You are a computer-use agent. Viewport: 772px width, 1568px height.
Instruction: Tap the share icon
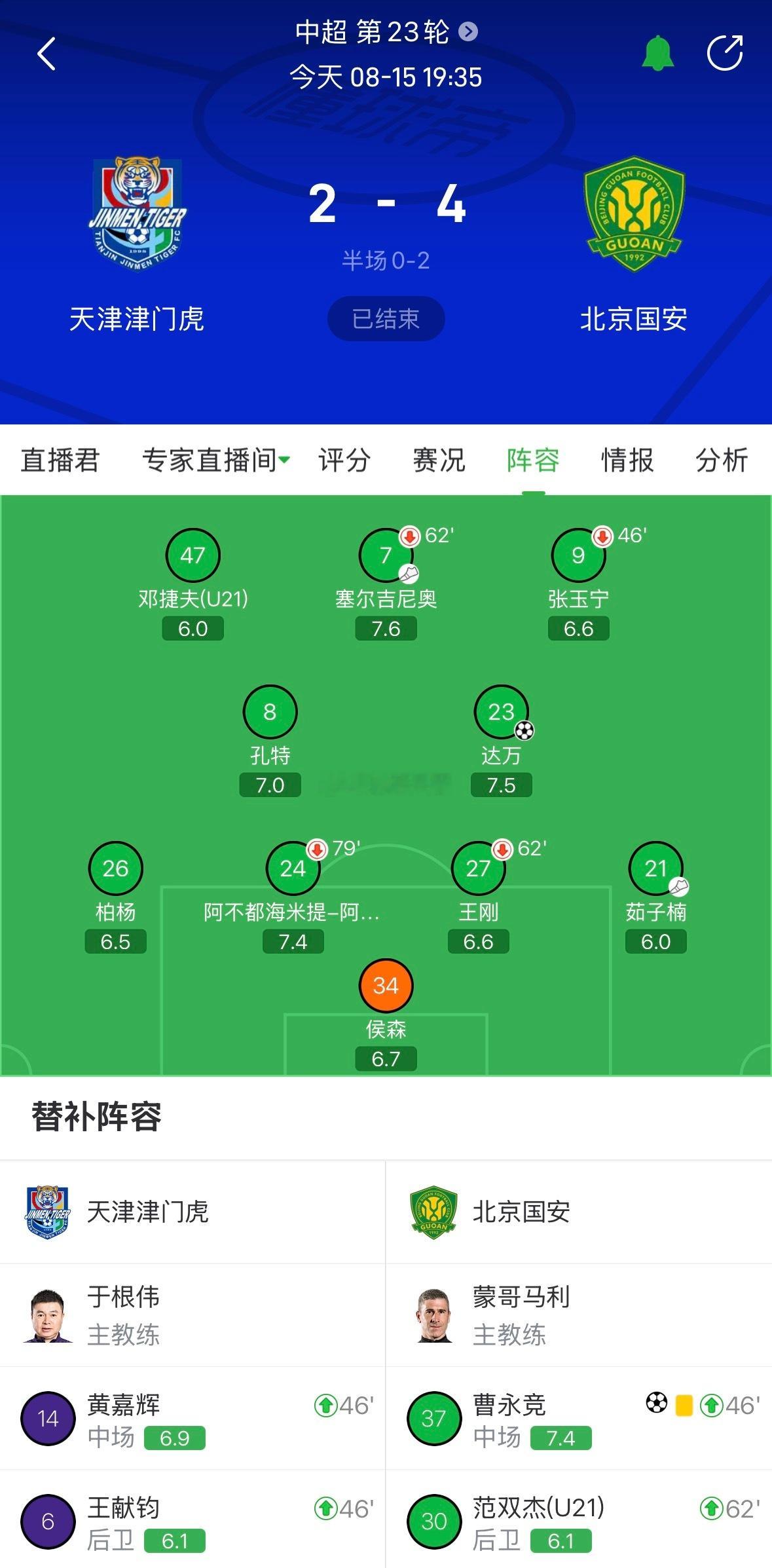pos(725,53)
